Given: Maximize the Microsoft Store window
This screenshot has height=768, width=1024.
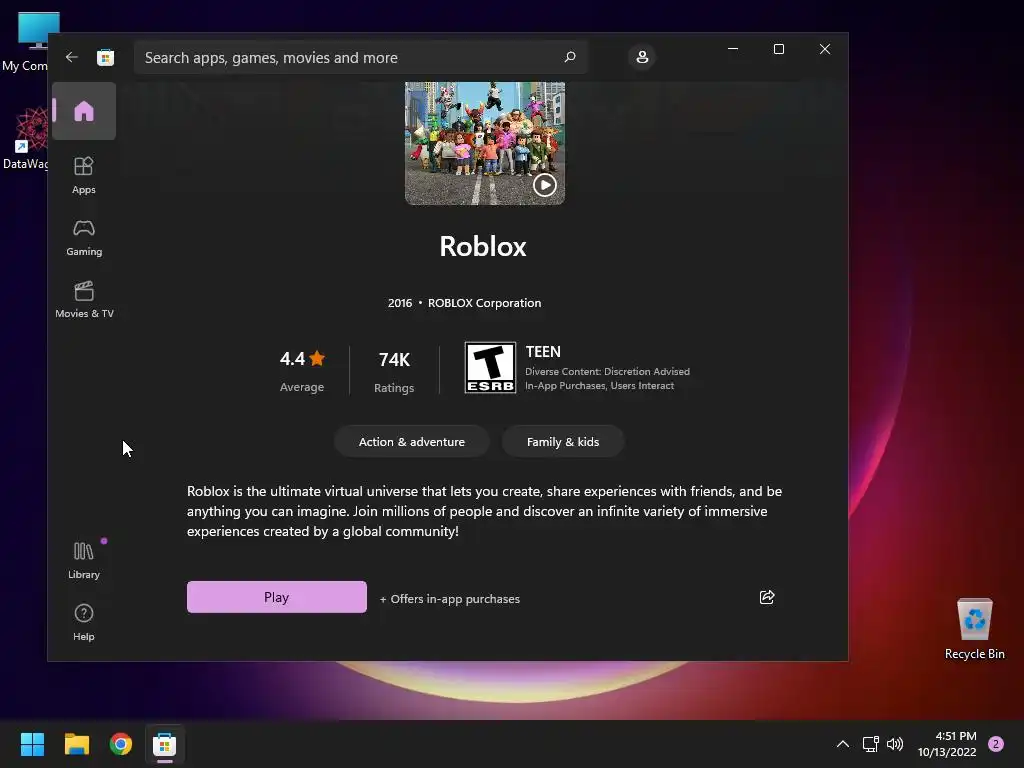Looking at the screenshot, I should [778, 49].
